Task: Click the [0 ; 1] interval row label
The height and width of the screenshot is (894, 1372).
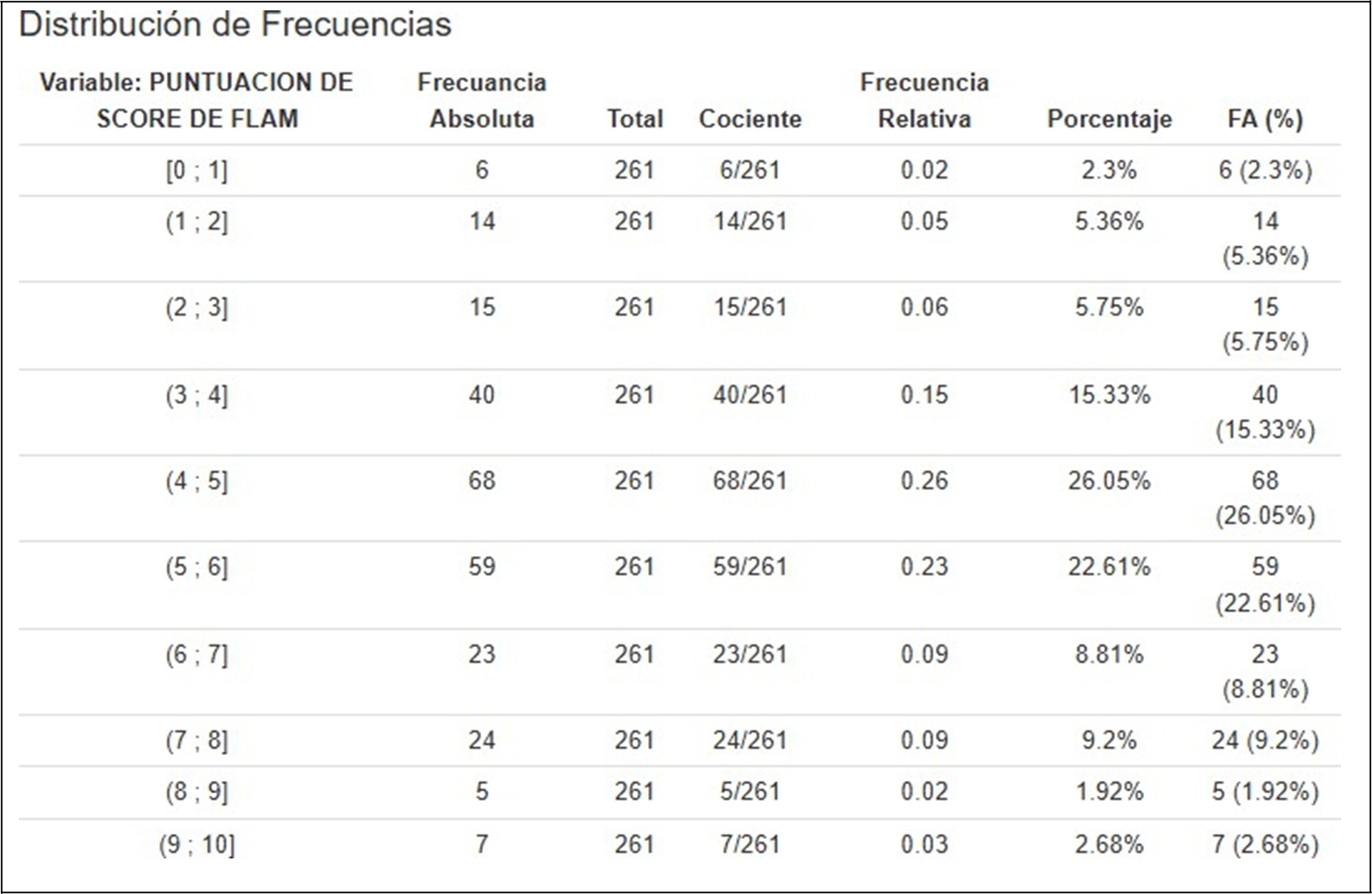Action: (x=197, y=170)
